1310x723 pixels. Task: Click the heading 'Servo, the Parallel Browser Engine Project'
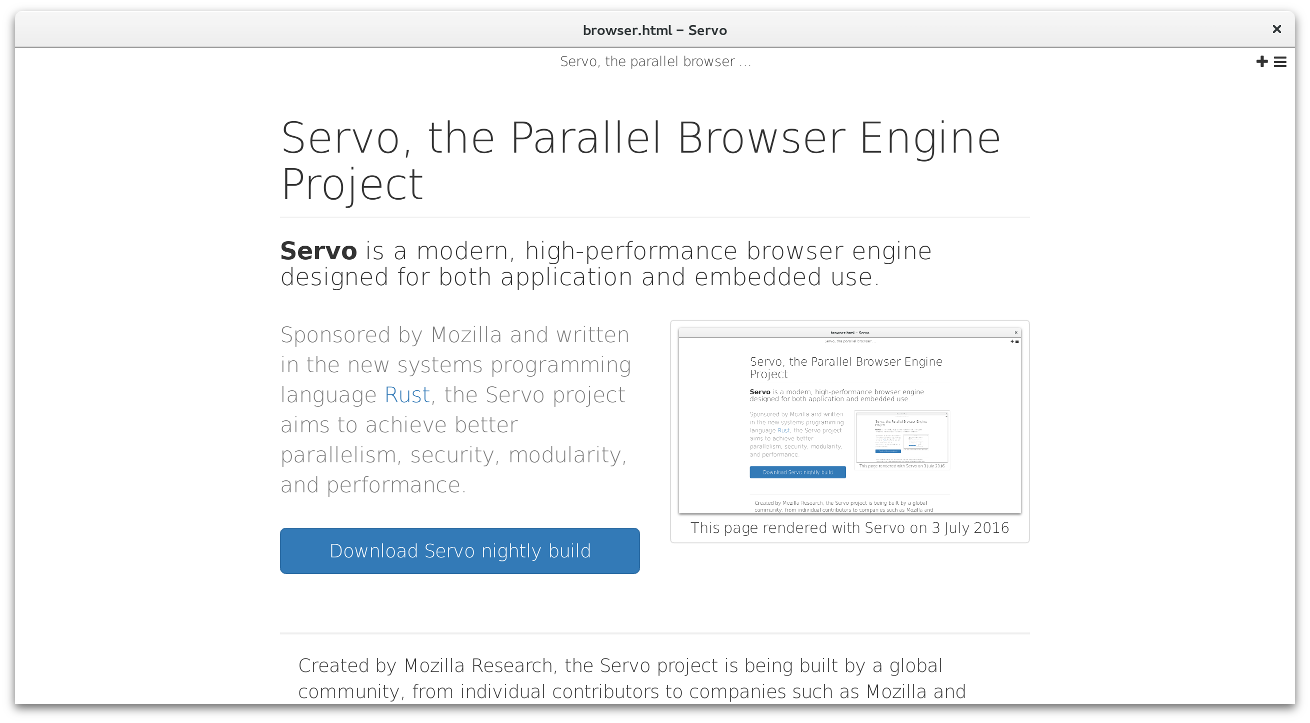click(640, 160)
